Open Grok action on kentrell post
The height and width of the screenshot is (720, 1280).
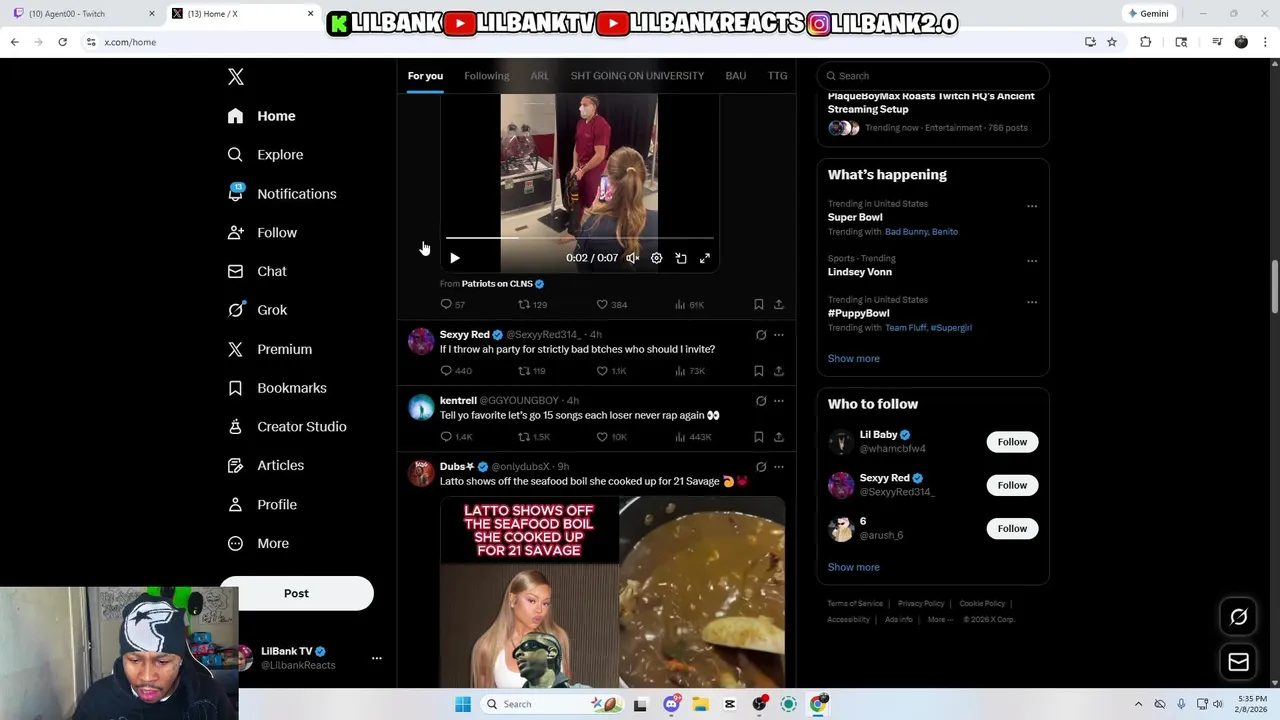click(761, 401)
